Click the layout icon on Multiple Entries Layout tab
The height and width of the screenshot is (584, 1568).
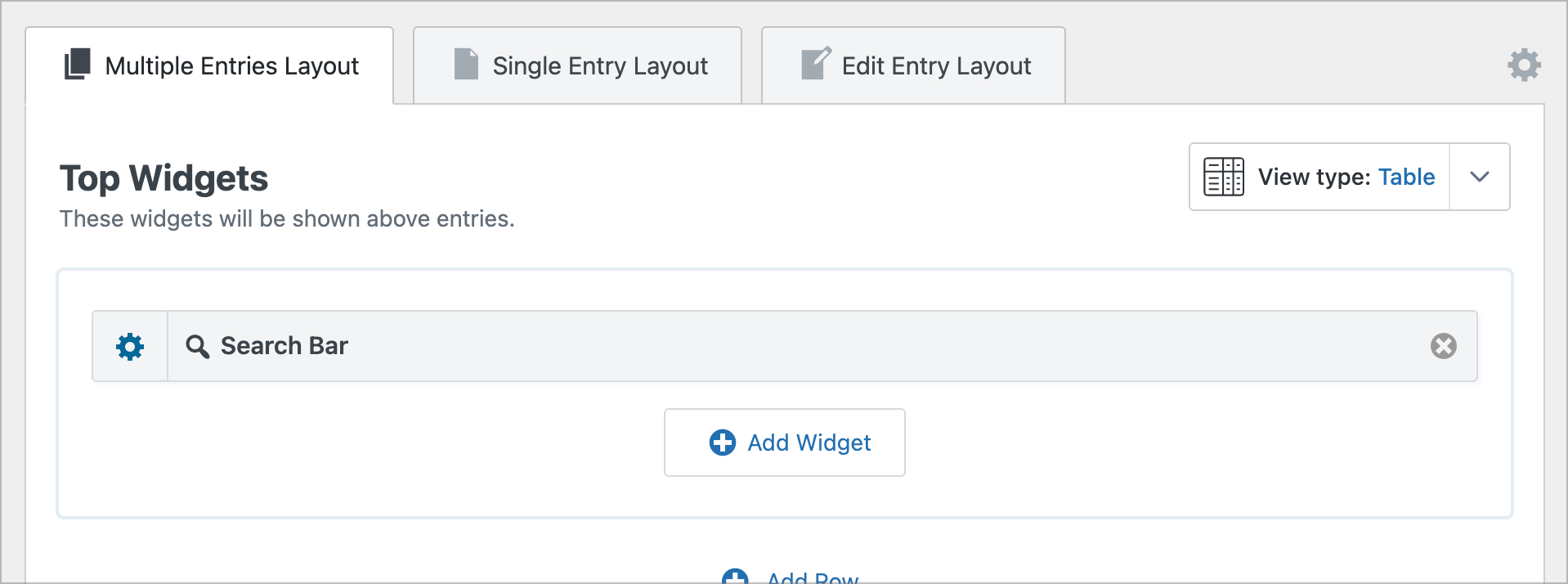click(78, 65)
